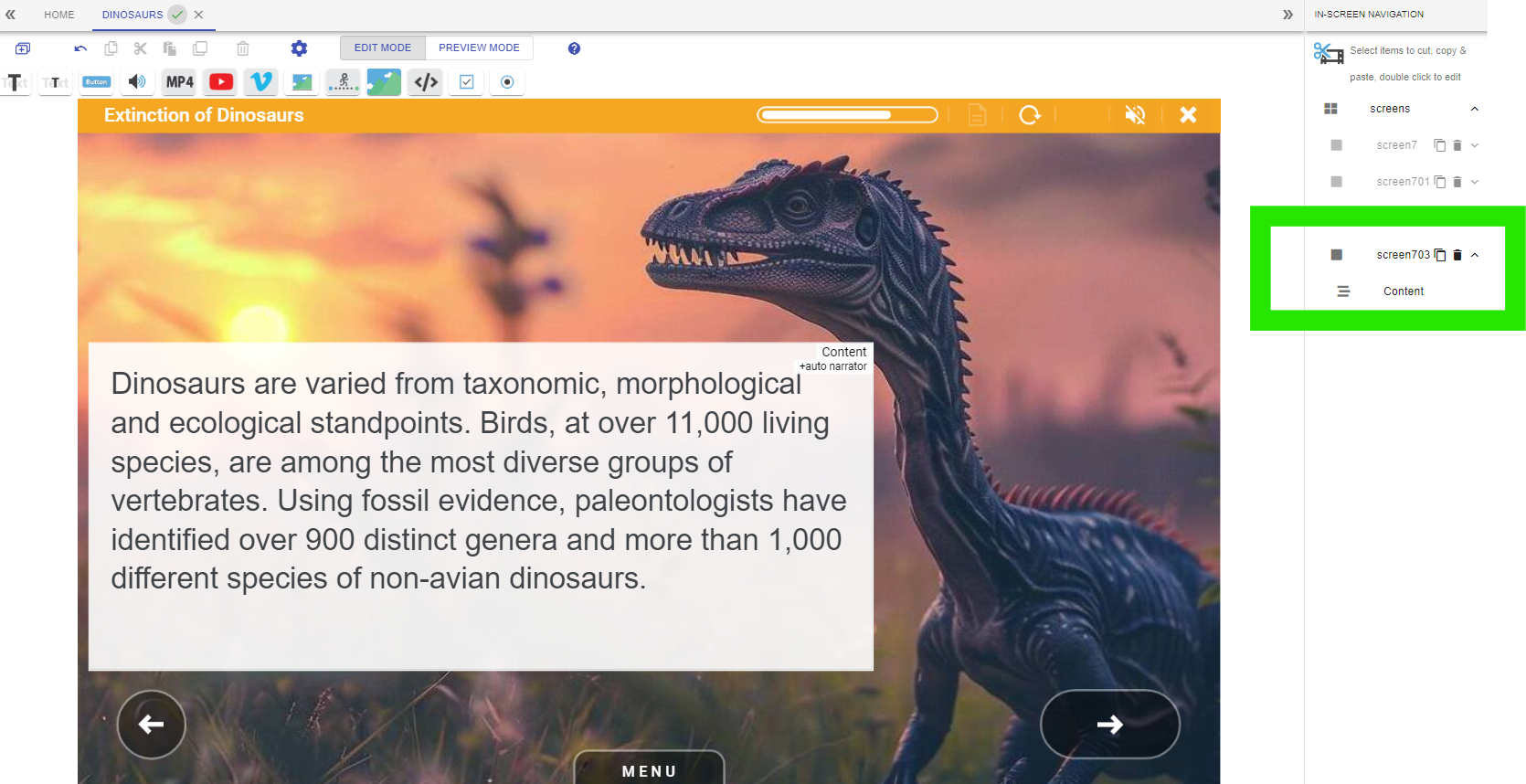Open the settings gear
Image resolution: width=1526 pixels, height=784 pixels.
click(x=299, y=48)
